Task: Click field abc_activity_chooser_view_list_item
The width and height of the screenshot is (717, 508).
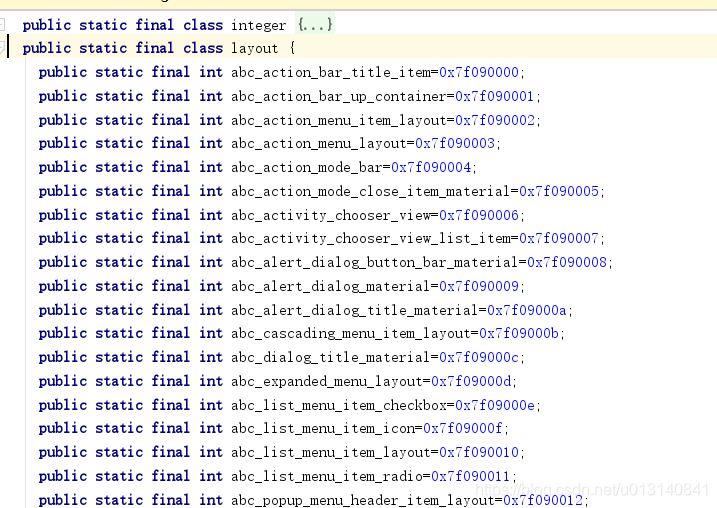Action: point(371,238)
